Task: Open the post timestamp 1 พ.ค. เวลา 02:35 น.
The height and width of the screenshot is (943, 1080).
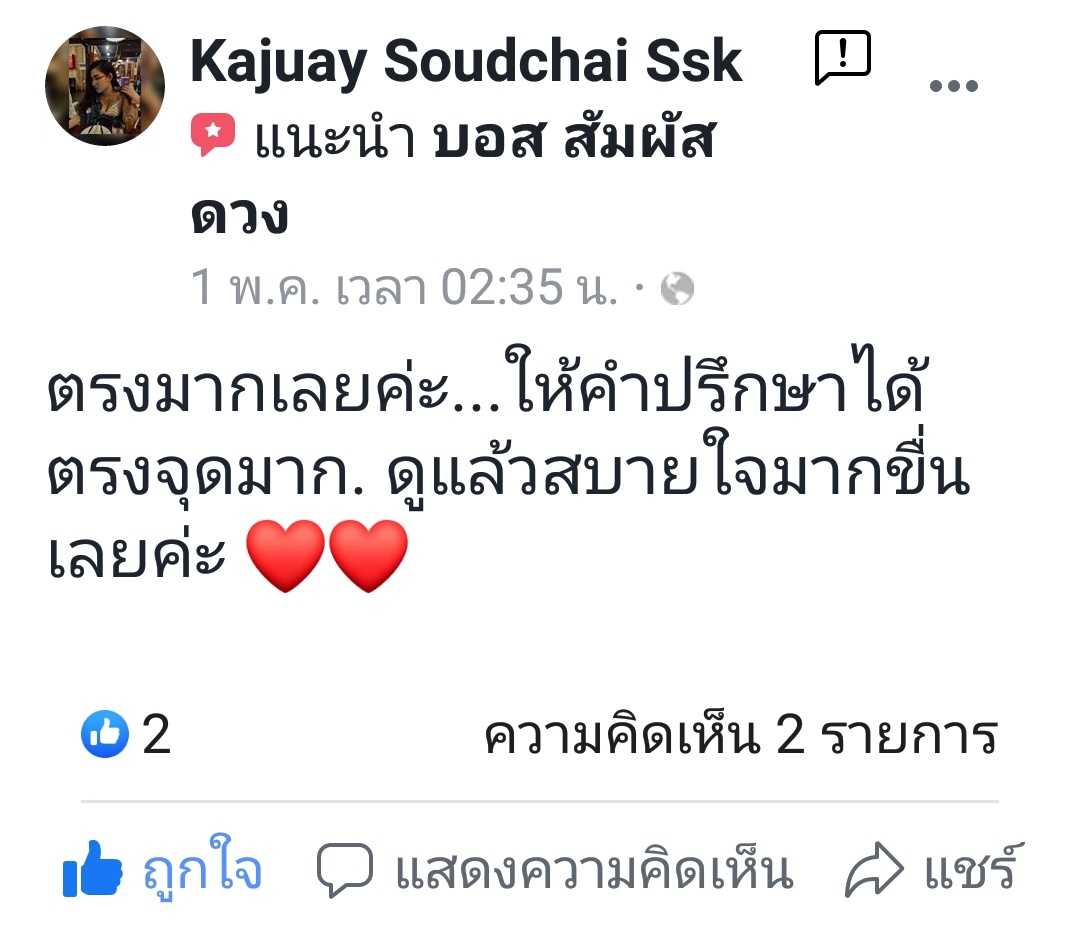Action: pyautogui.click(x=404, y=287)
